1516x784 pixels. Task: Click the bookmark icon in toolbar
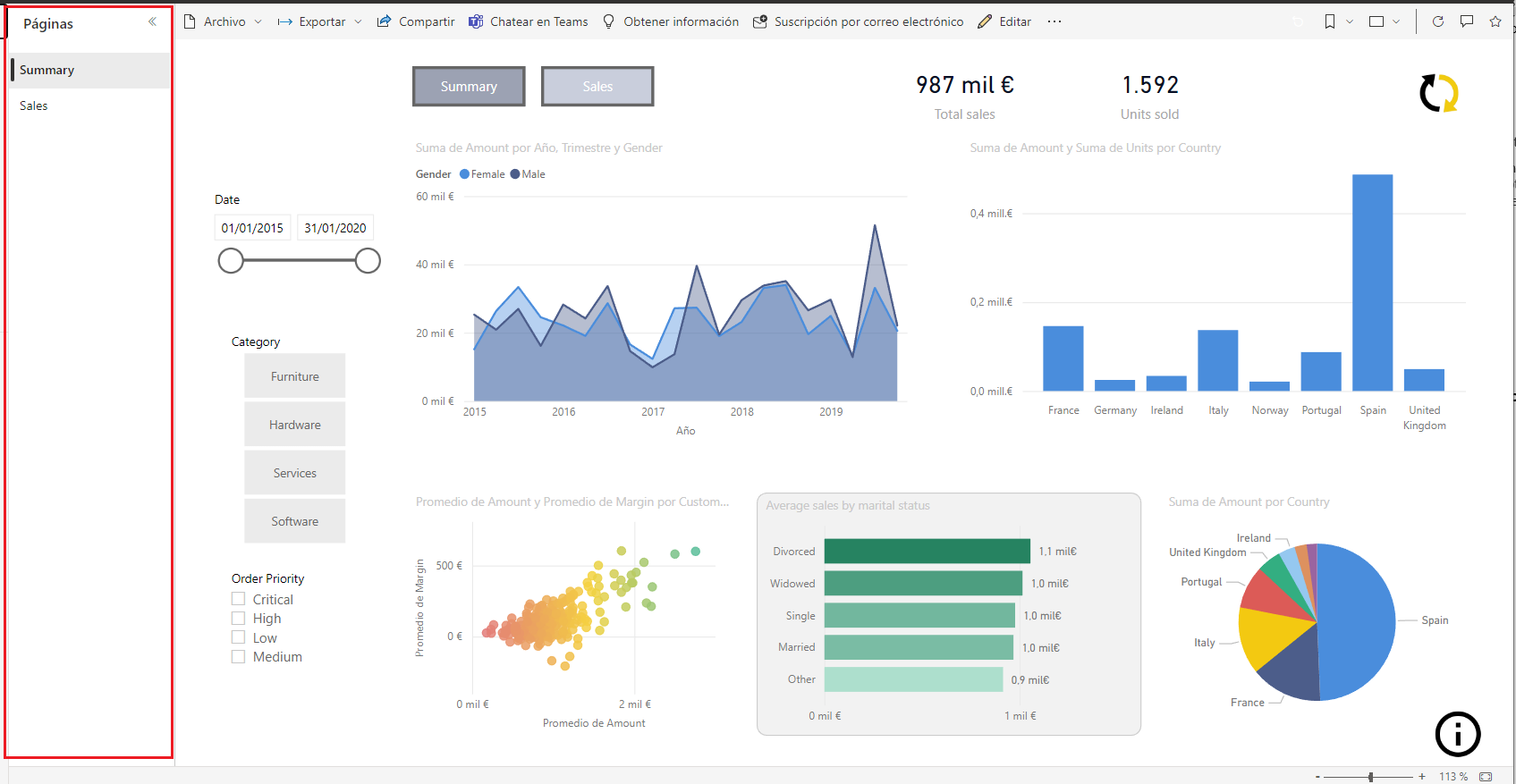[x=1330, y=21]
